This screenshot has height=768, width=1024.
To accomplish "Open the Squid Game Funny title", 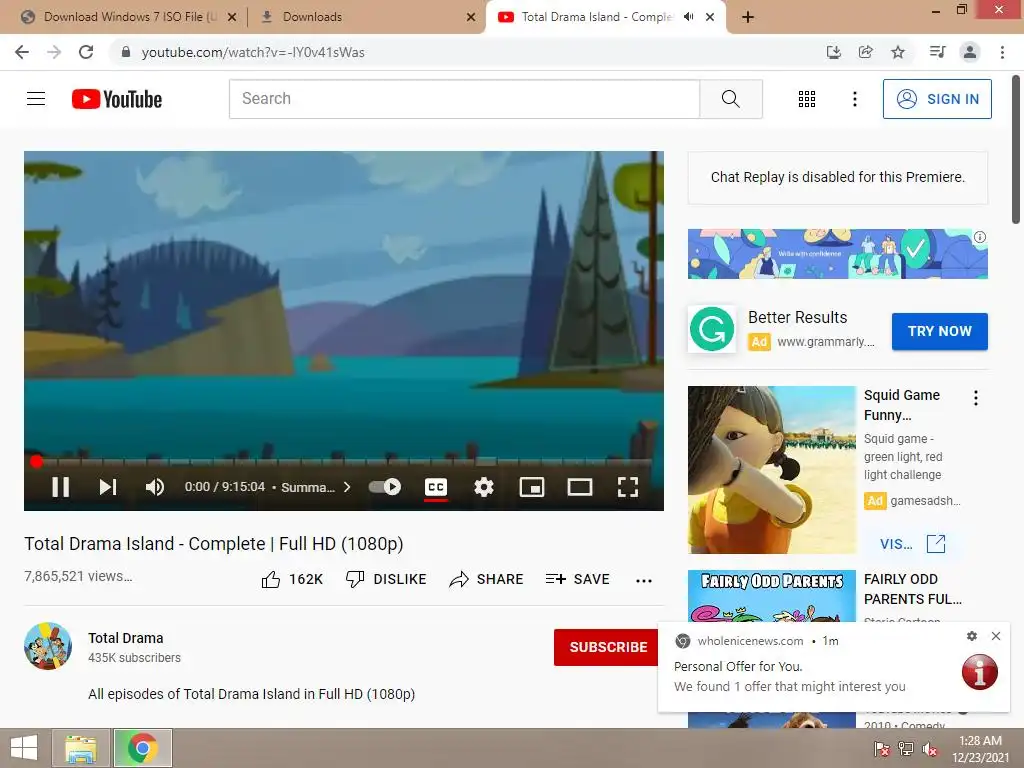I will tap(902, 405).
